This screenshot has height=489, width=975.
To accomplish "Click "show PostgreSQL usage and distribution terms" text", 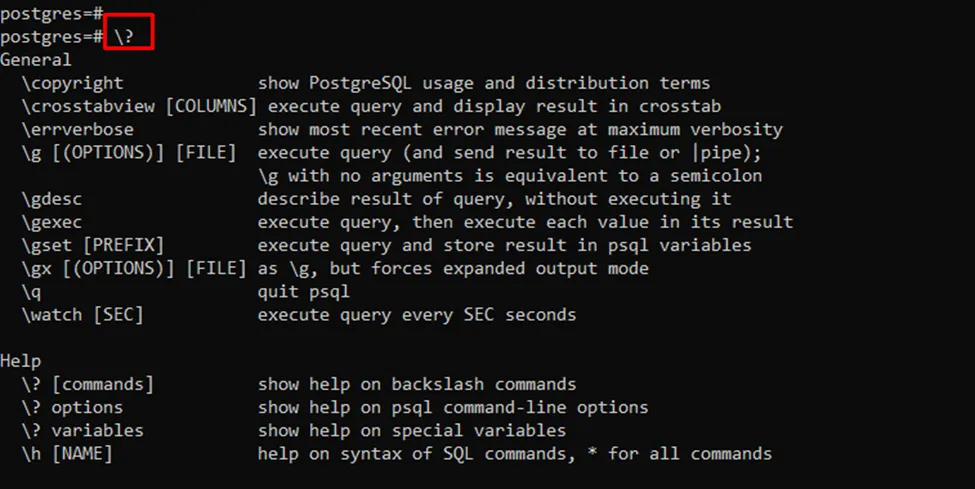I will 484,83.
